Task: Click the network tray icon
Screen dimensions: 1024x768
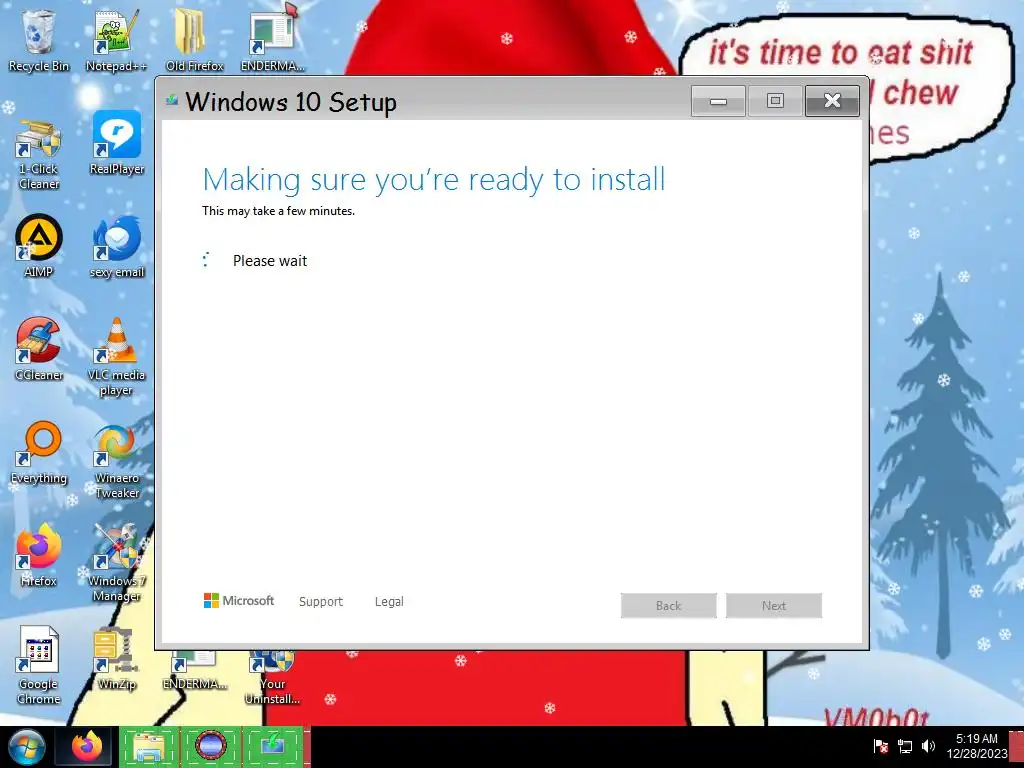Action: (905, 746)
